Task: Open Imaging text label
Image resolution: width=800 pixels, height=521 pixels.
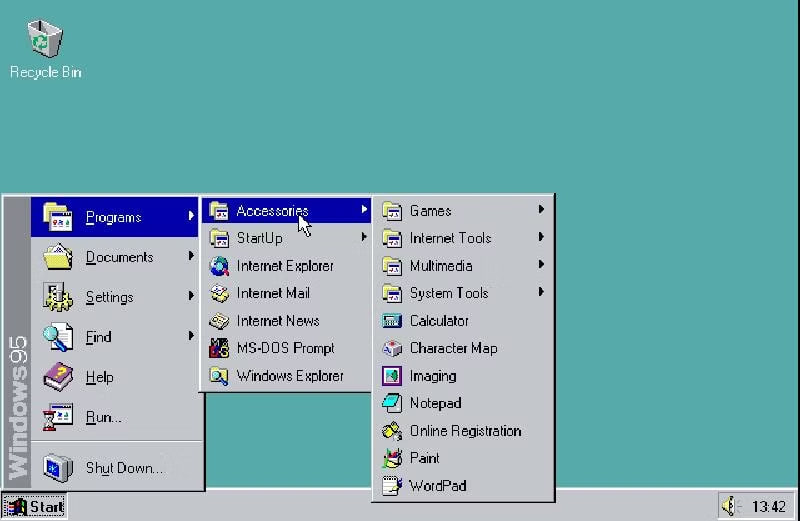Action: [x=433, y=376]
